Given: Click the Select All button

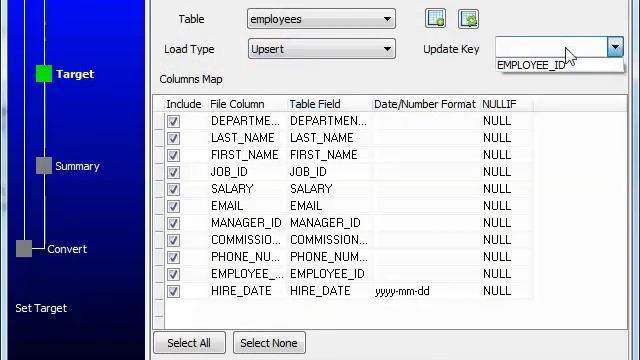Looking at the screenshot, I should click(189, 343).
